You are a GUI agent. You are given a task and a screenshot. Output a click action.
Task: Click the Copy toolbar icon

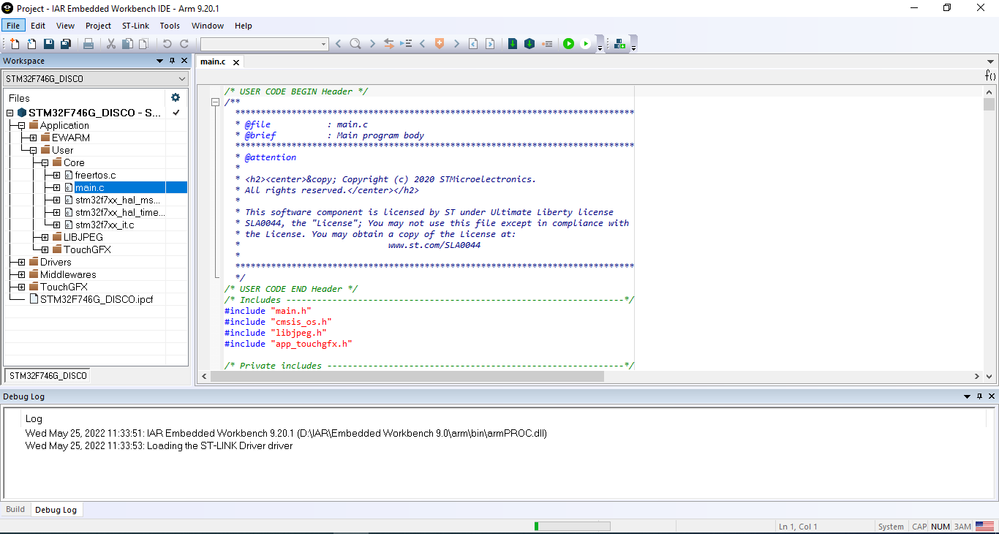[x=127, y=43]
